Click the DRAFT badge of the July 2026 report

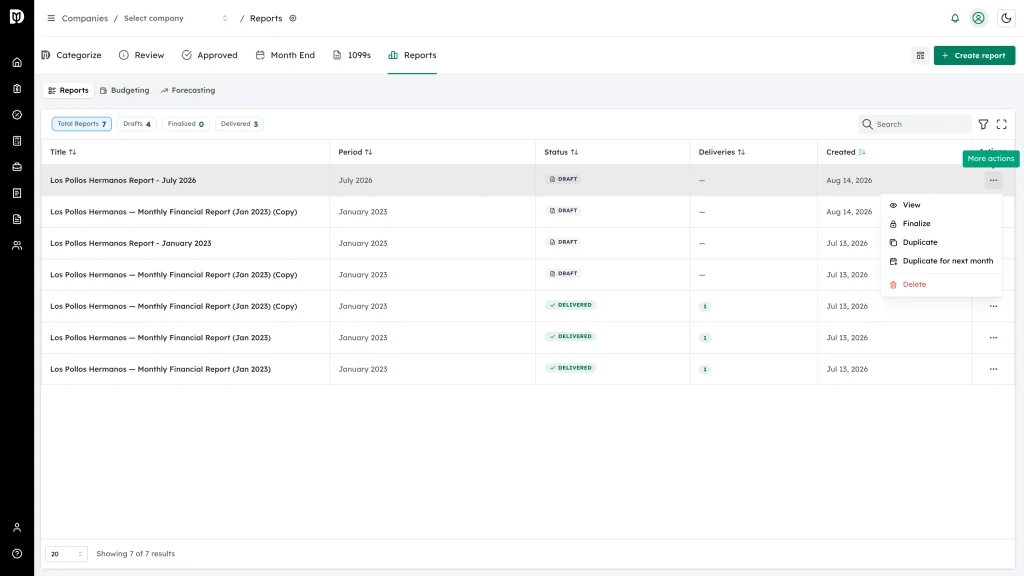(x=563, y=179)
